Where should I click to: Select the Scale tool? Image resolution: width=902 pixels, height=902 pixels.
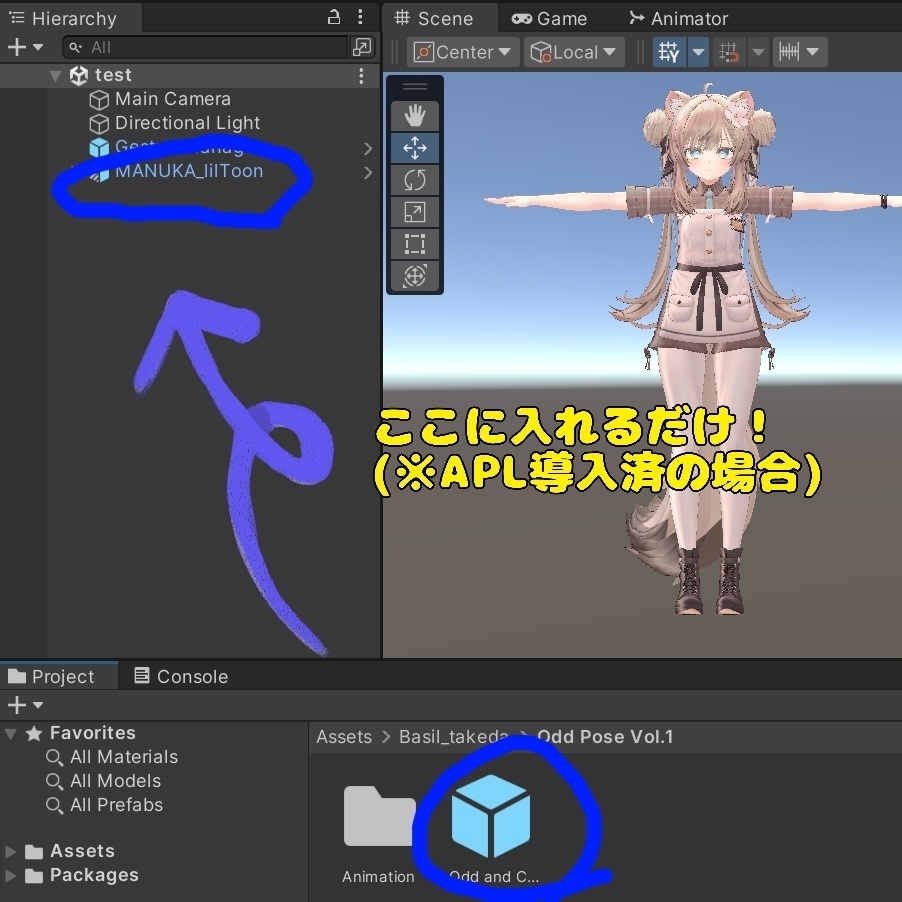point(414,211)
